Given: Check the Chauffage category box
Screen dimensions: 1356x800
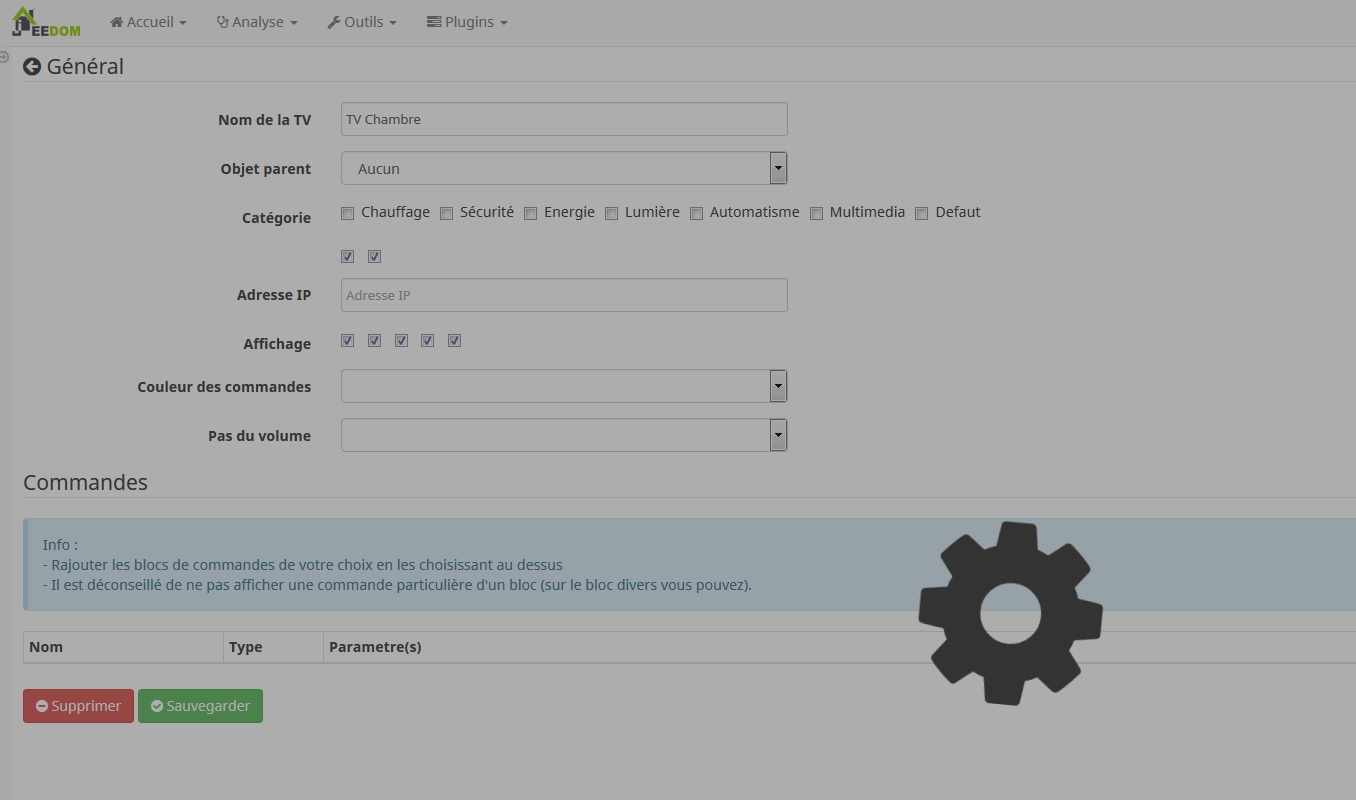Looking at the screenshot, I should (348, 213).
